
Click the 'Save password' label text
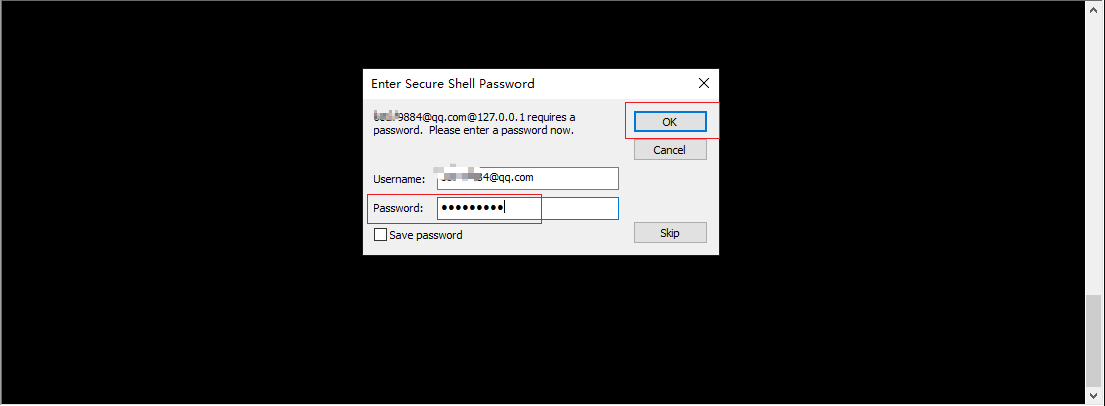pos(426,235)
